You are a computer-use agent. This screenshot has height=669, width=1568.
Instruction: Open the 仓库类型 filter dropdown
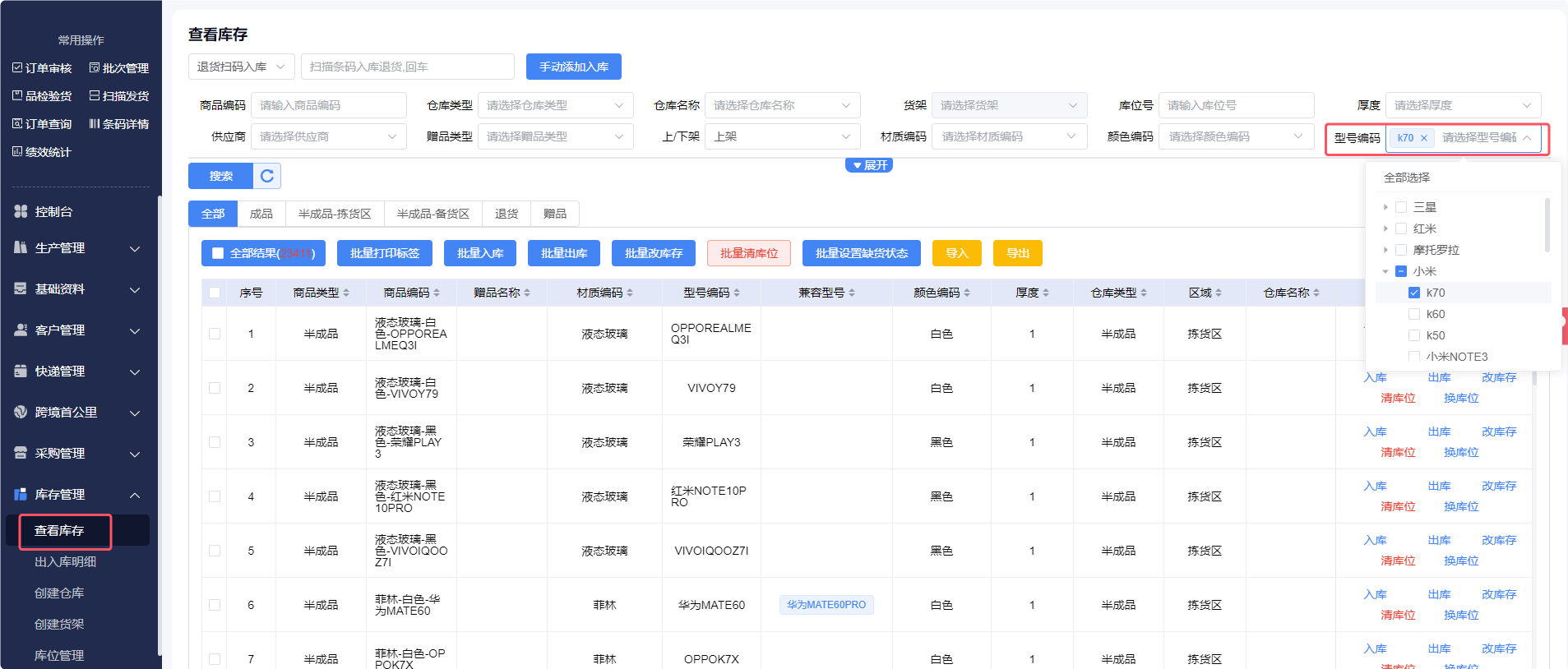point(555,105)
